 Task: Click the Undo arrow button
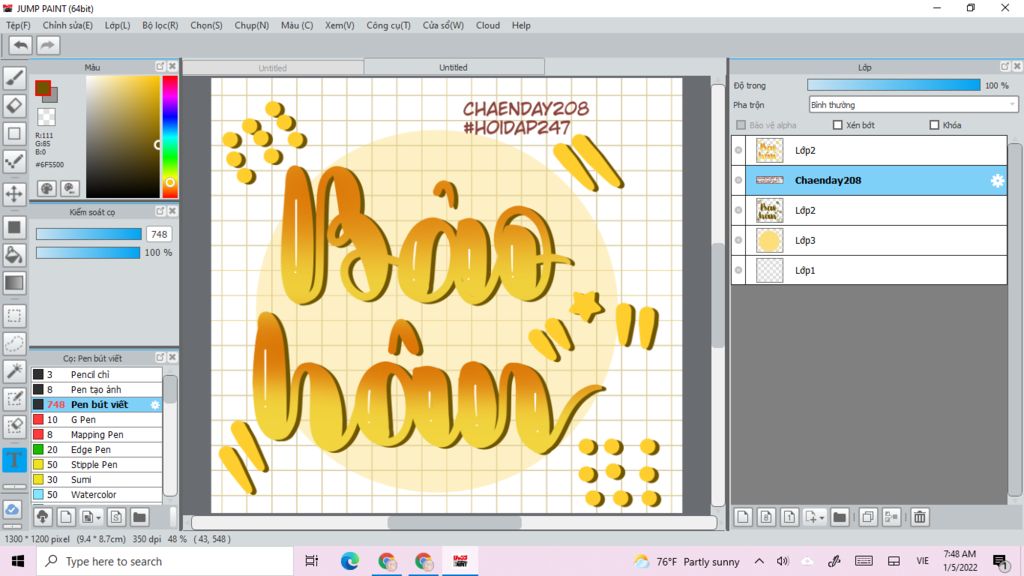point(21,45)
